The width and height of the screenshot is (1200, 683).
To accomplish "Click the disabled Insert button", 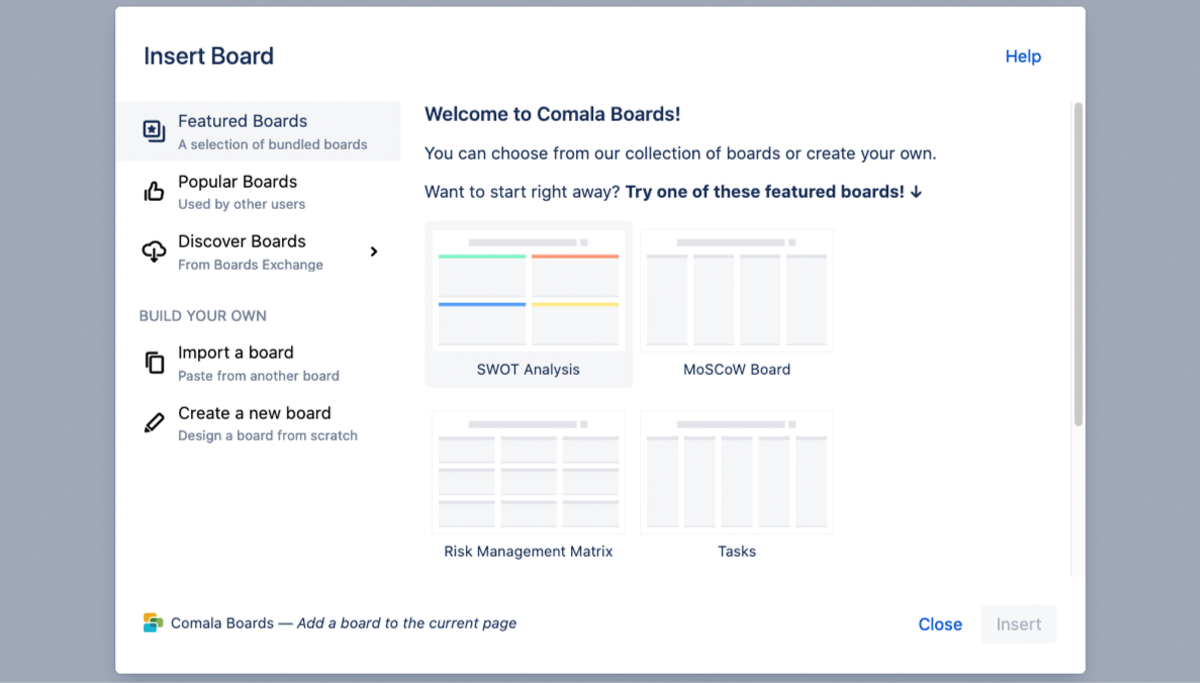I will 1019,624.
